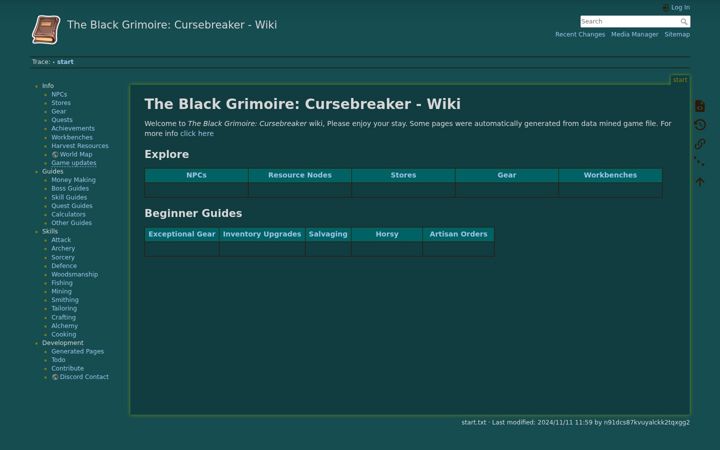Screen dimensions: 720x450
Task: Open the Defence skill page
Action: coord(64,266)
